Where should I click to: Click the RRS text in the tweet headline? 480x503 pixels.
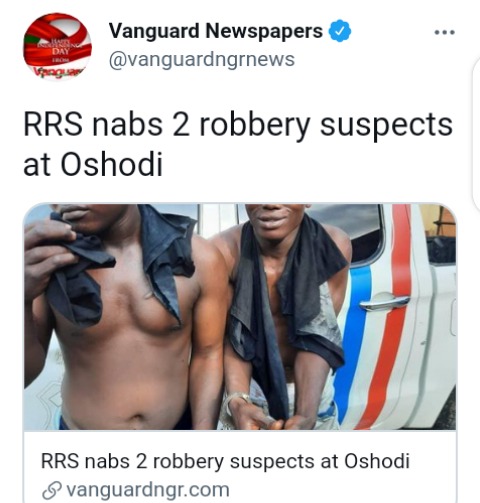53,124
